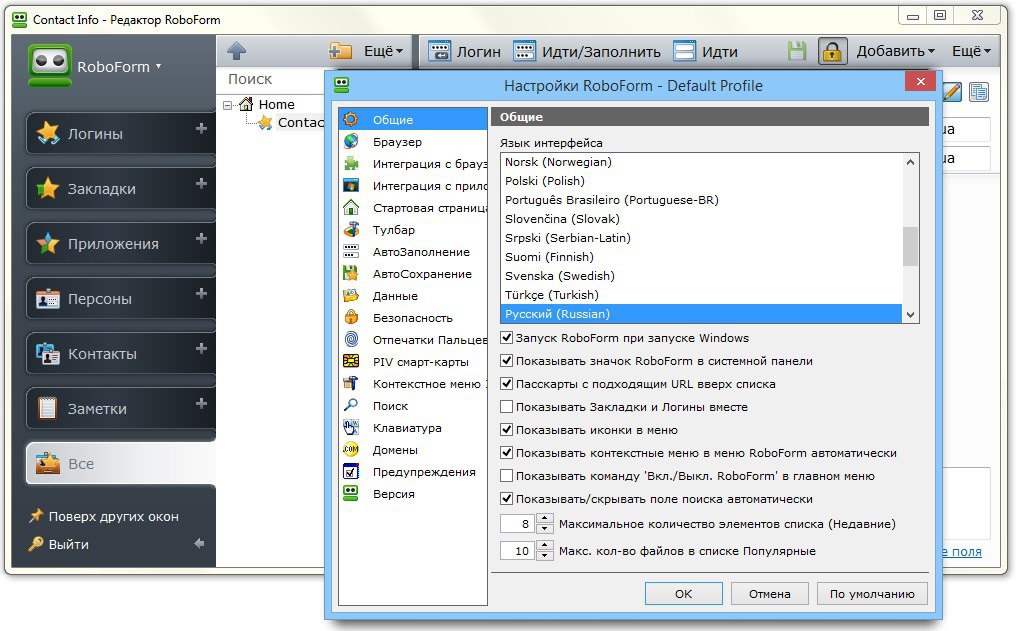Open the Логины sidebar section
Screen dimensions: 1016x631
121,133
